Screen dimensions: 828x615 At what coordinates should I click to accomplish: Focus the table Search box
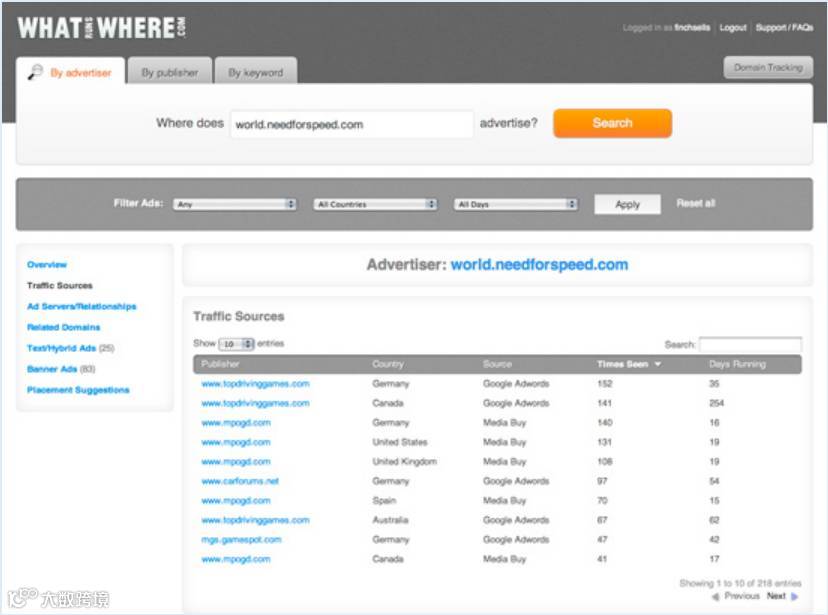(x=750, y=344)
